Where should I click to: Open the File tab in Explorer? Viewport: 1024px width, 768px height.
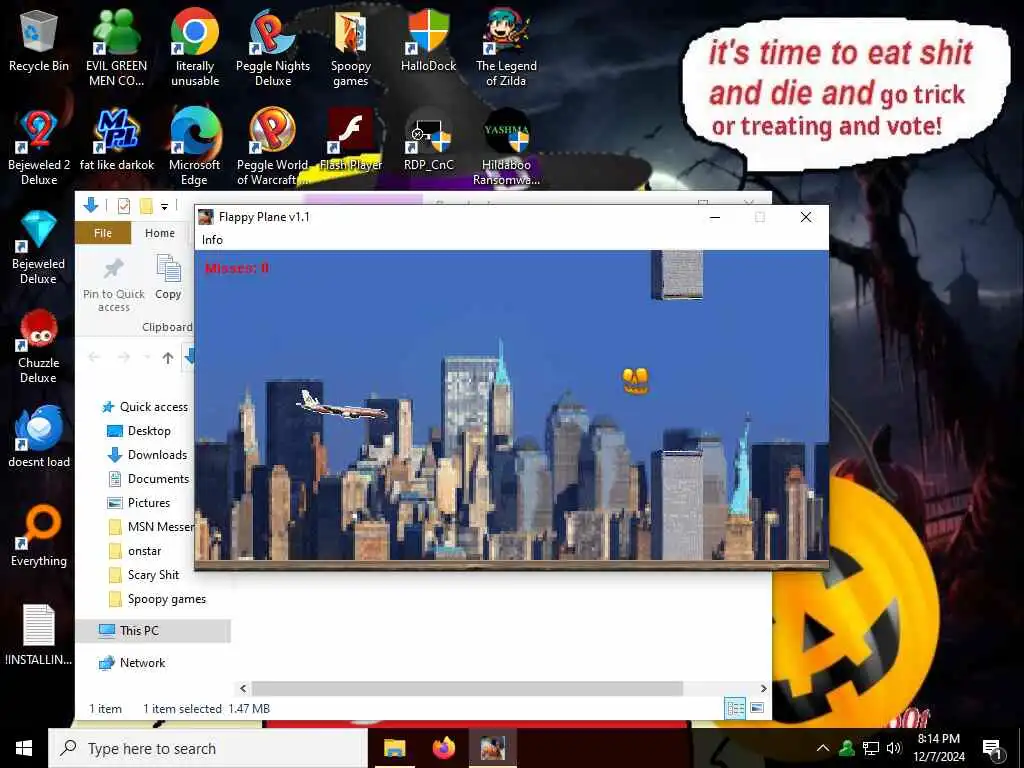103,233
